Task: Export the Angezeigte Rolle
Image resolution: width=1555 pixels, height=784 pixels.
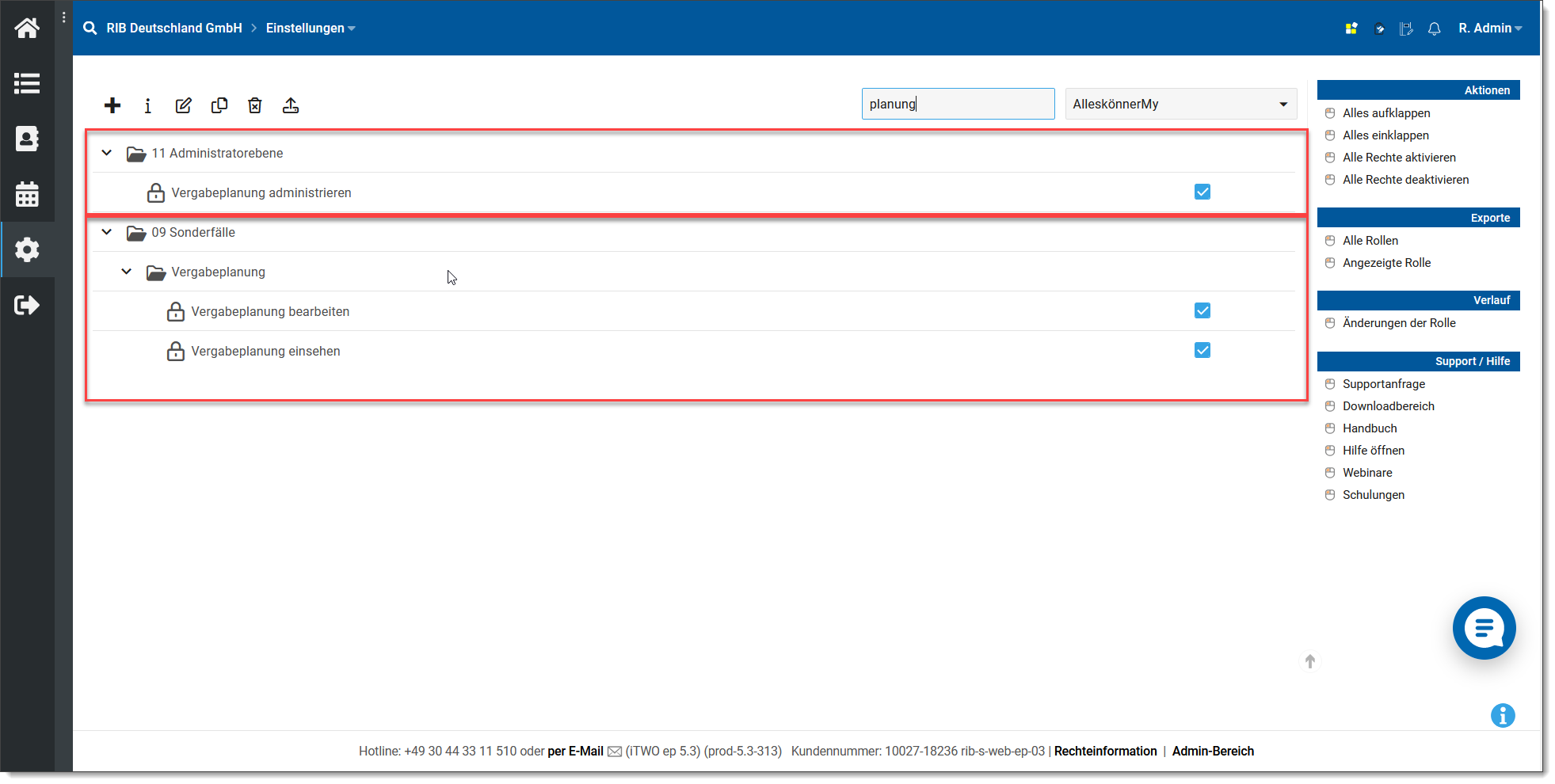Action: pyautogui.click(x=1386, y=263)
